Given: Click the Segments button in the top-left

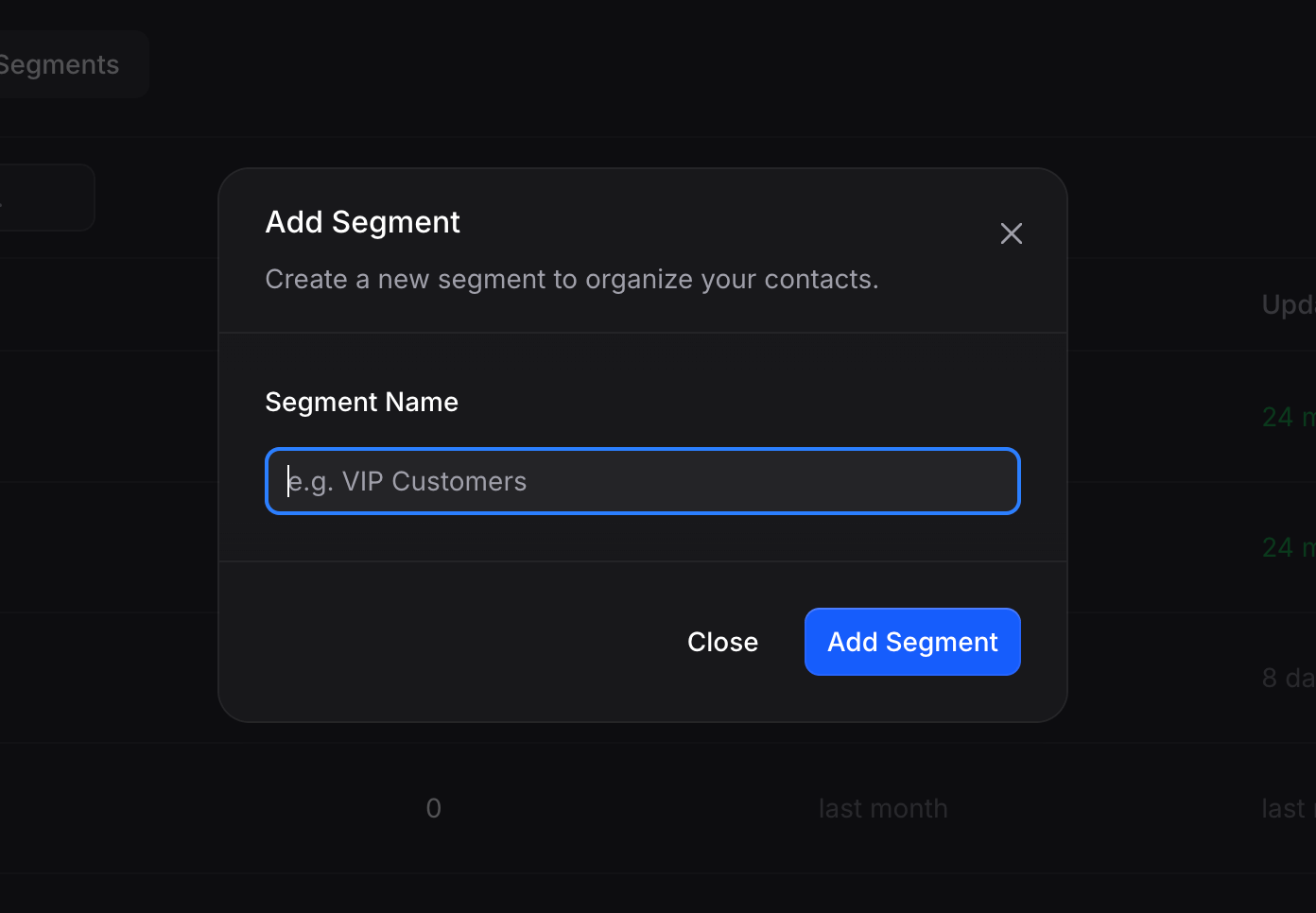Looking at the screenshot, I should point(59,63).
